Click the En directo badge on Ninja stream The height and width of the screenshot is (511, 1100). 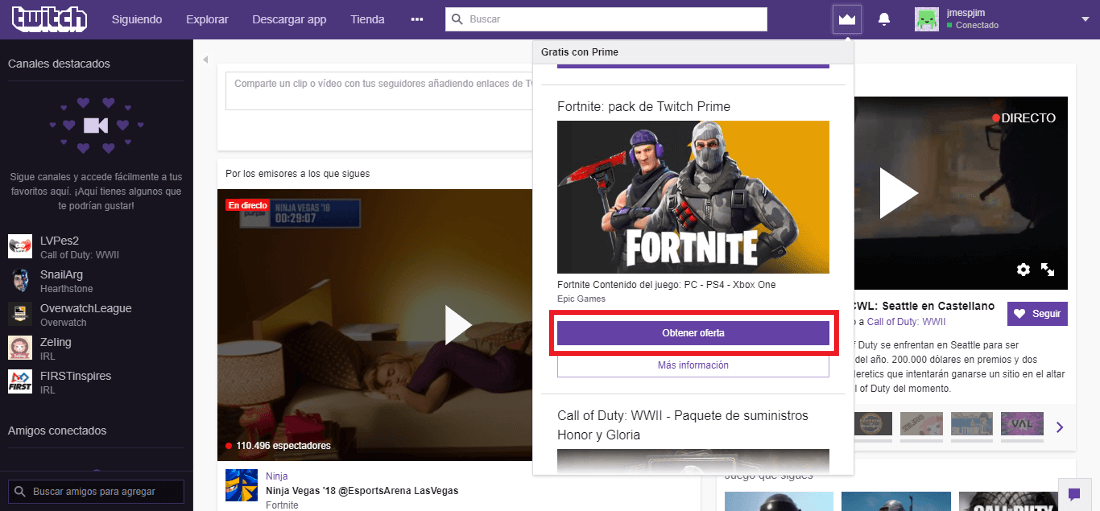click(247, 206)
